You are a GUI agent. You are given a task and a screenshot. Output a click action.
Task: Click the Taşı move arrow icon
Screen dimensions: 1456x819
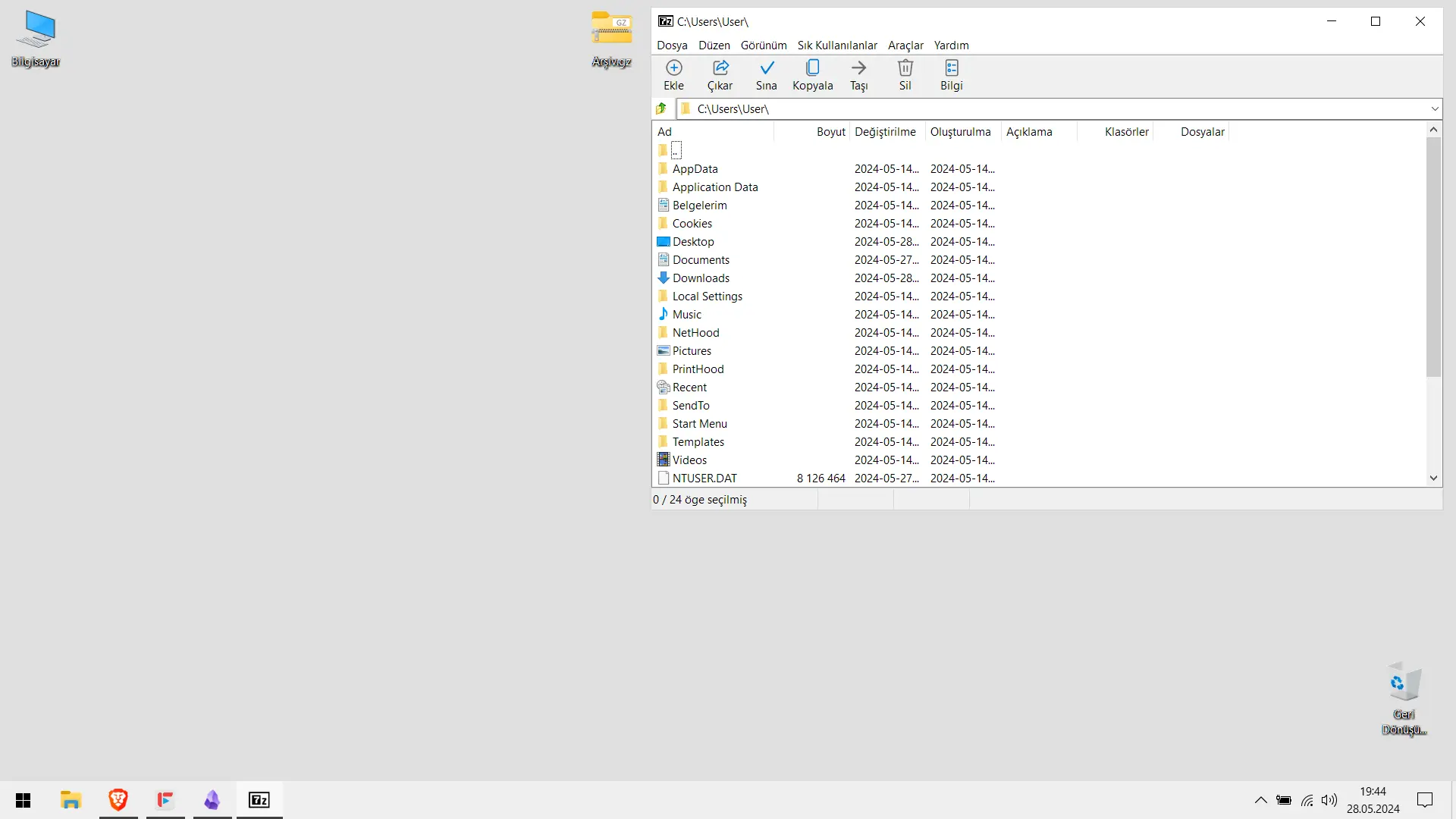(859, 75)
